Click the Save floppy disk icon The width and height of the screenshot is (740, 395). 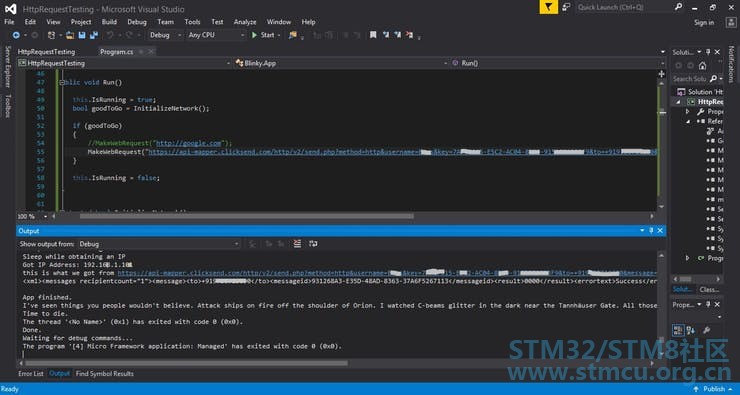pos(82,35)
